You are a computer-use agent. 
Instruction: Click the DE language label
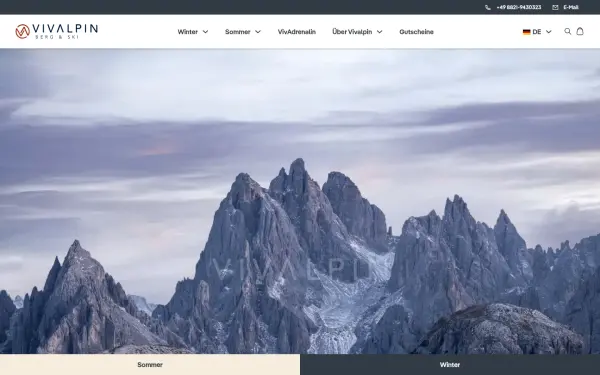pyautogui.click(x=536, y=32)
